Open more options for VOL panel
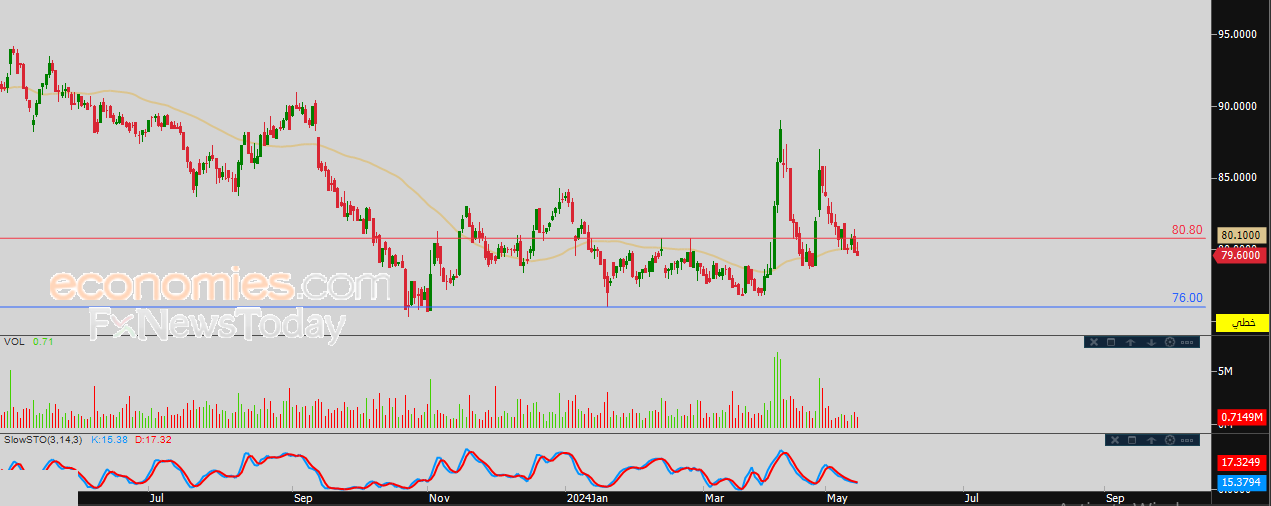Viewport: 1271px width, 506px height. [x=1187, y=342]
